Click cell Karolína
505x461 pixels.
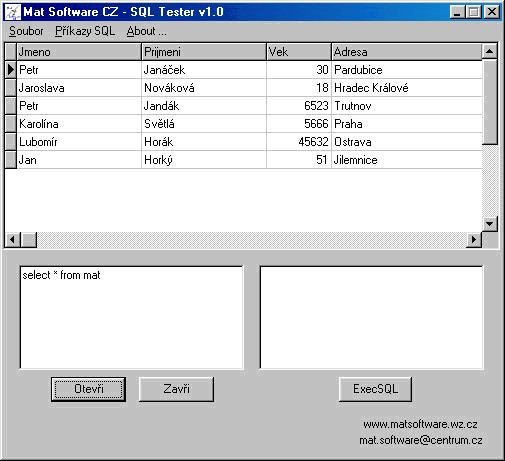tap(79, 124)
